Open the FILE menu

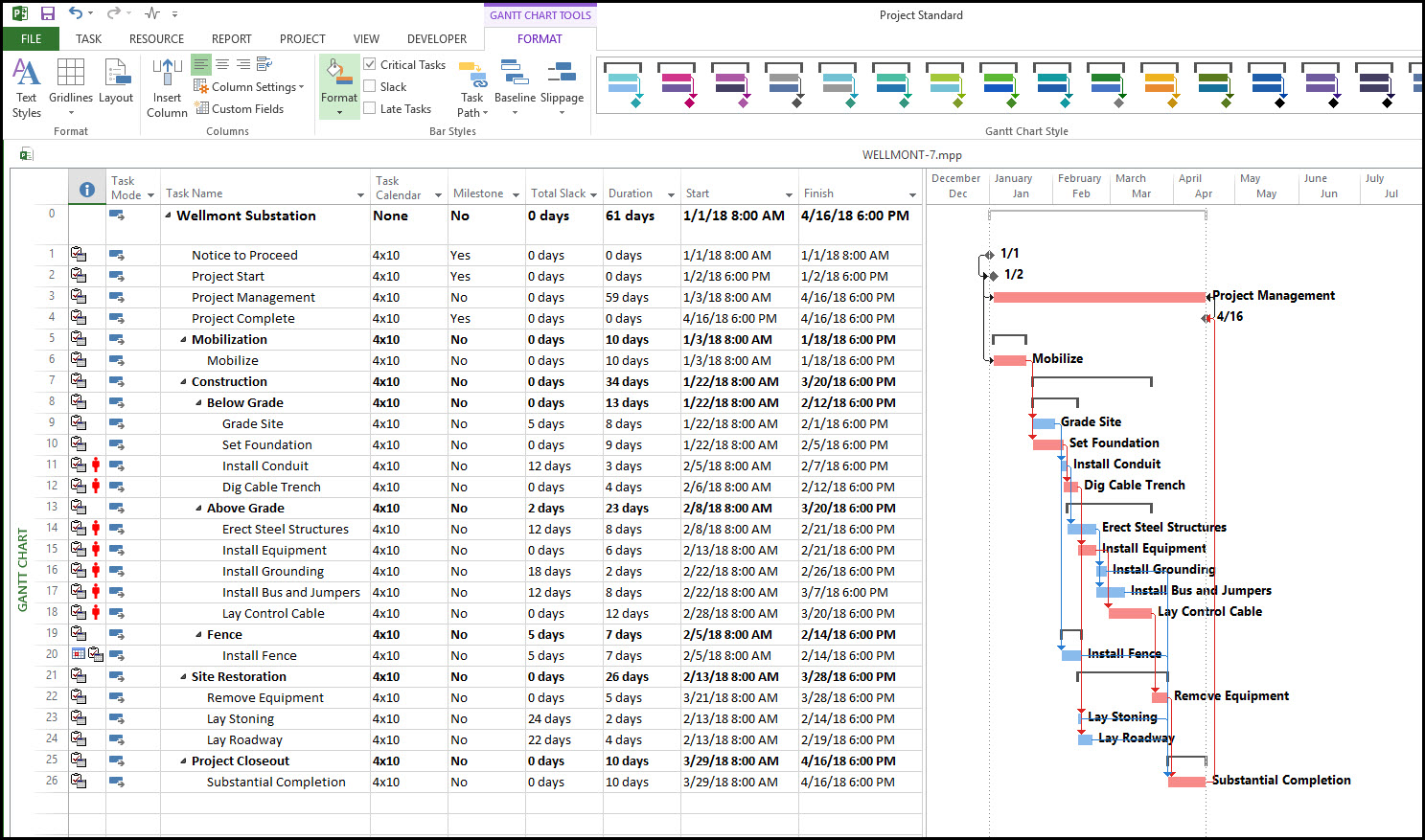point(30,38)
